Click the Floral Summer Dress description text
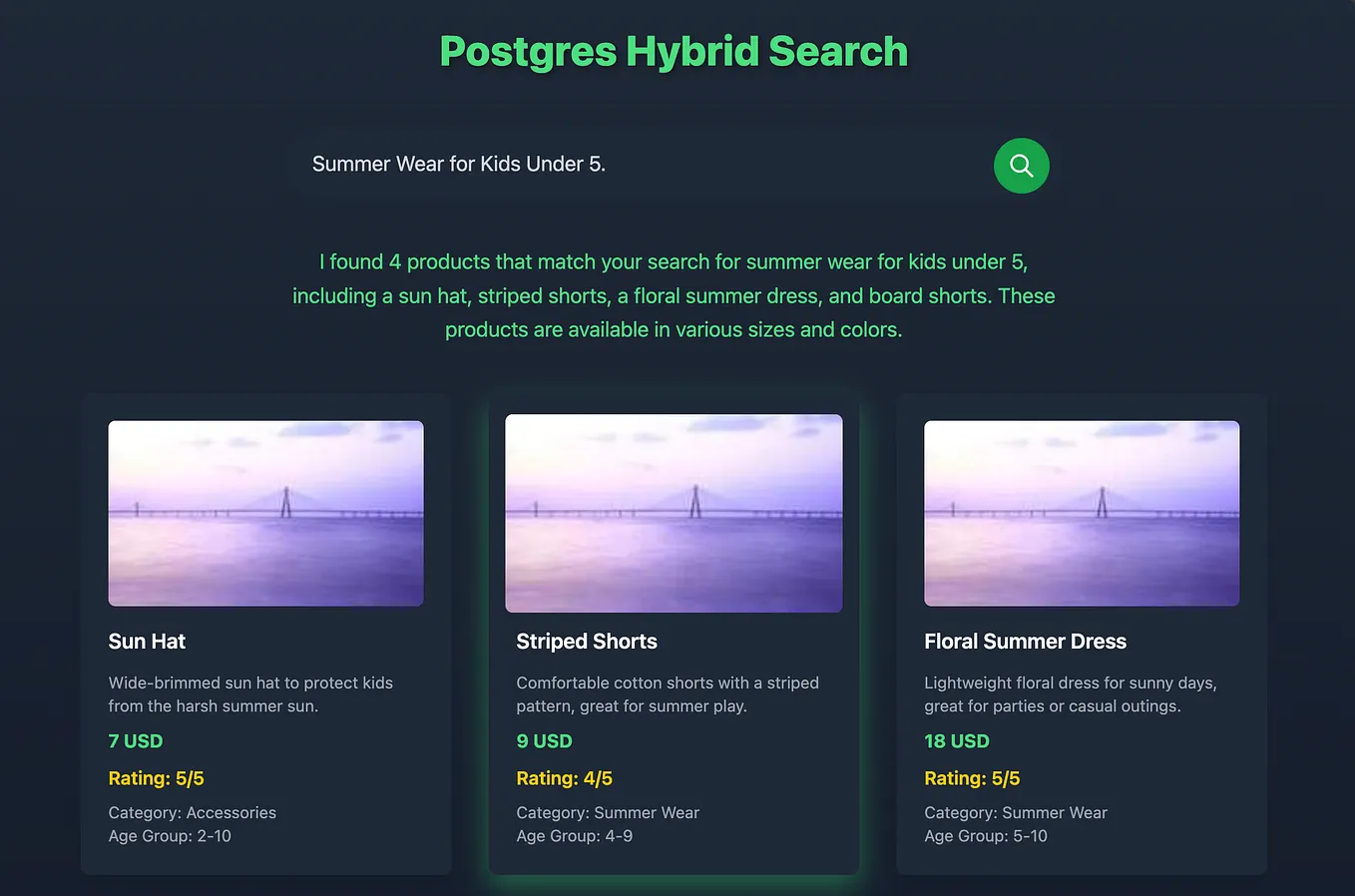1355x896 pixels. pos(1070,694)
